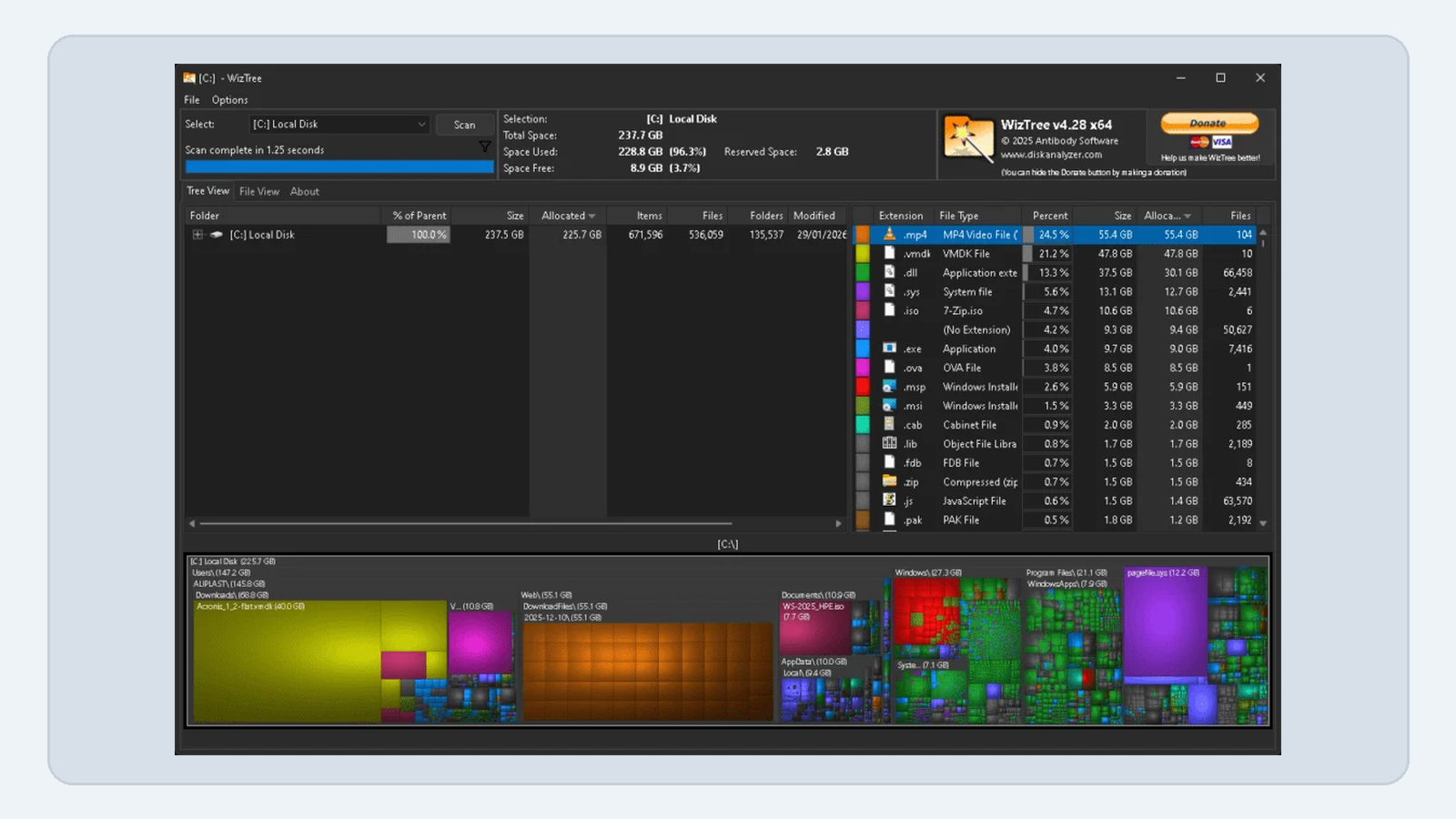Screen dimensions: 1456x819
Task: Click the Allocated column sort arrow
Action: pos(592,217)
